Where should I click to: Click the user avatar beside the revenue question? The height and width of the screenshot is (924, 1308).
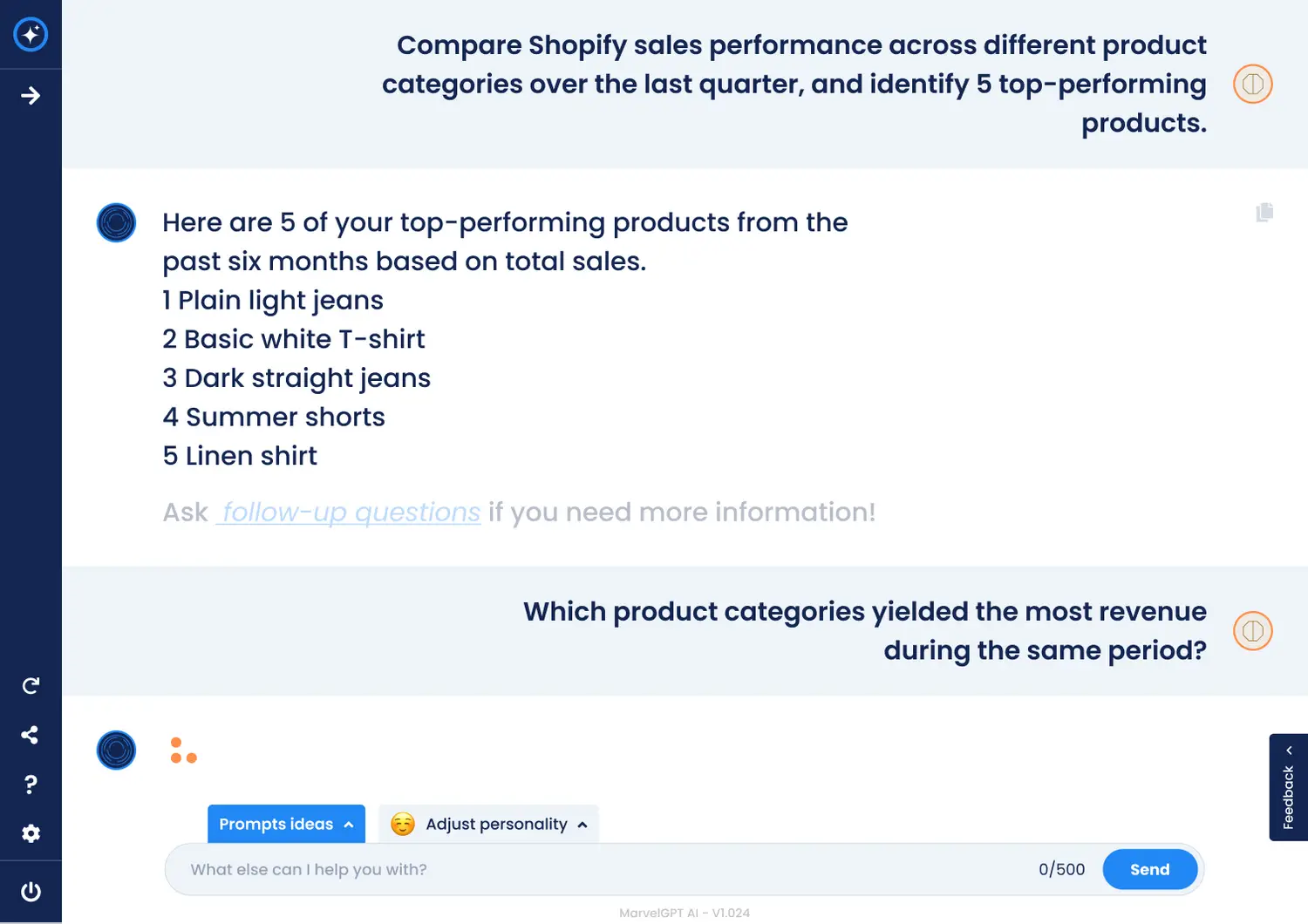[1252, 631]
